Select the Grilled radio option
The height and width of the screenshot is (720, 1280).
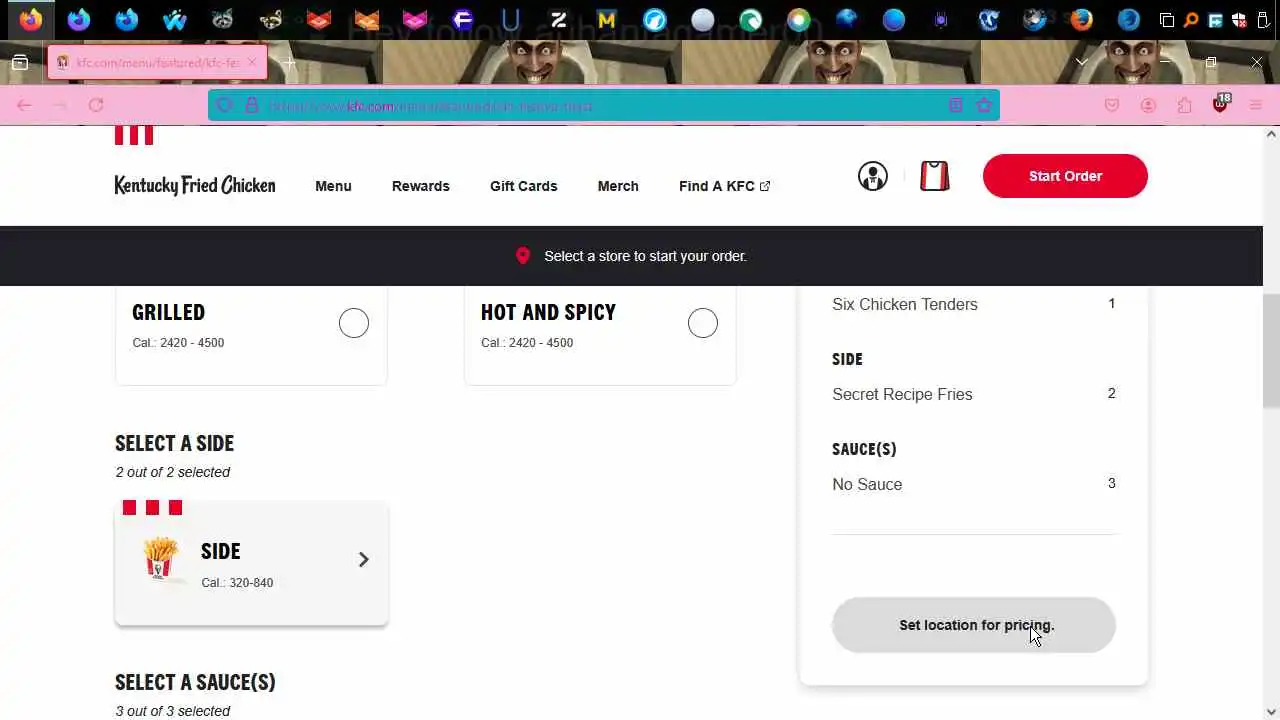click(x=354, y=323)
